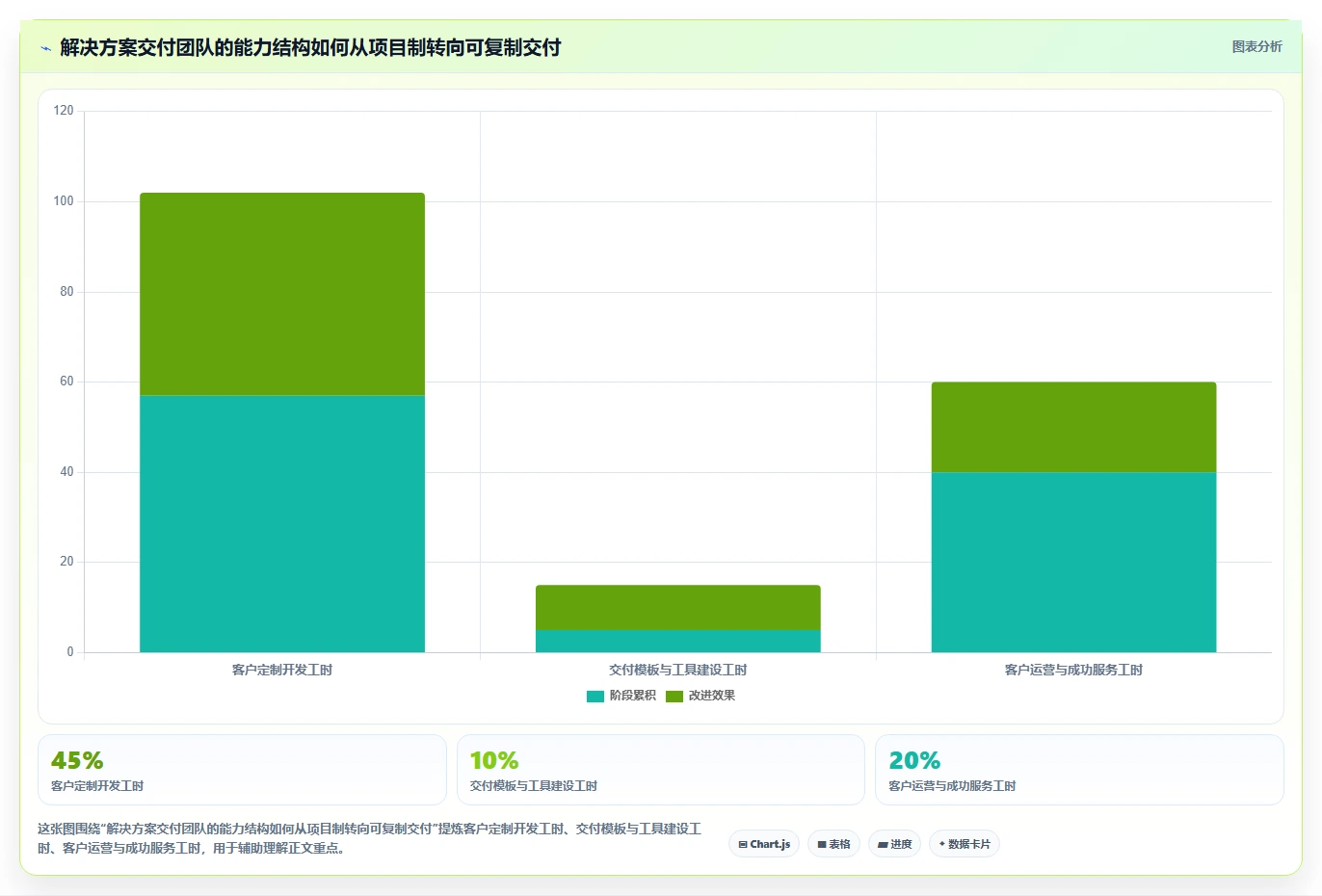
Task: Click the y-axis value 80
Action: (66, 292)
